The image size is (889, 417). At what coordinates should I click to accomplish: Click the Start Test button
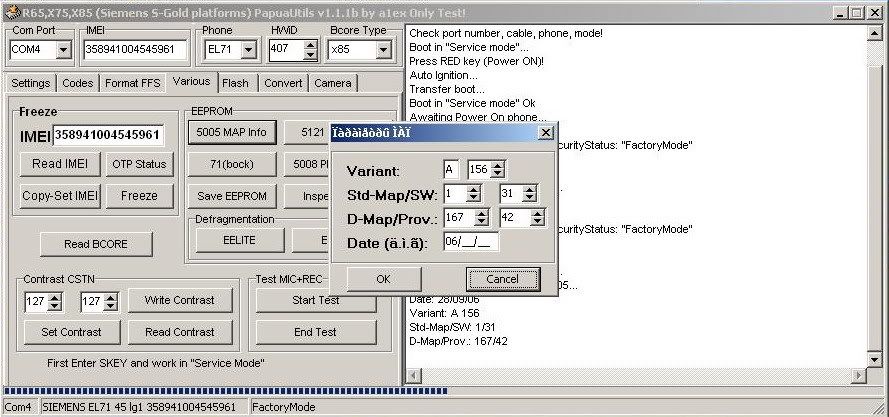[316, 300]
